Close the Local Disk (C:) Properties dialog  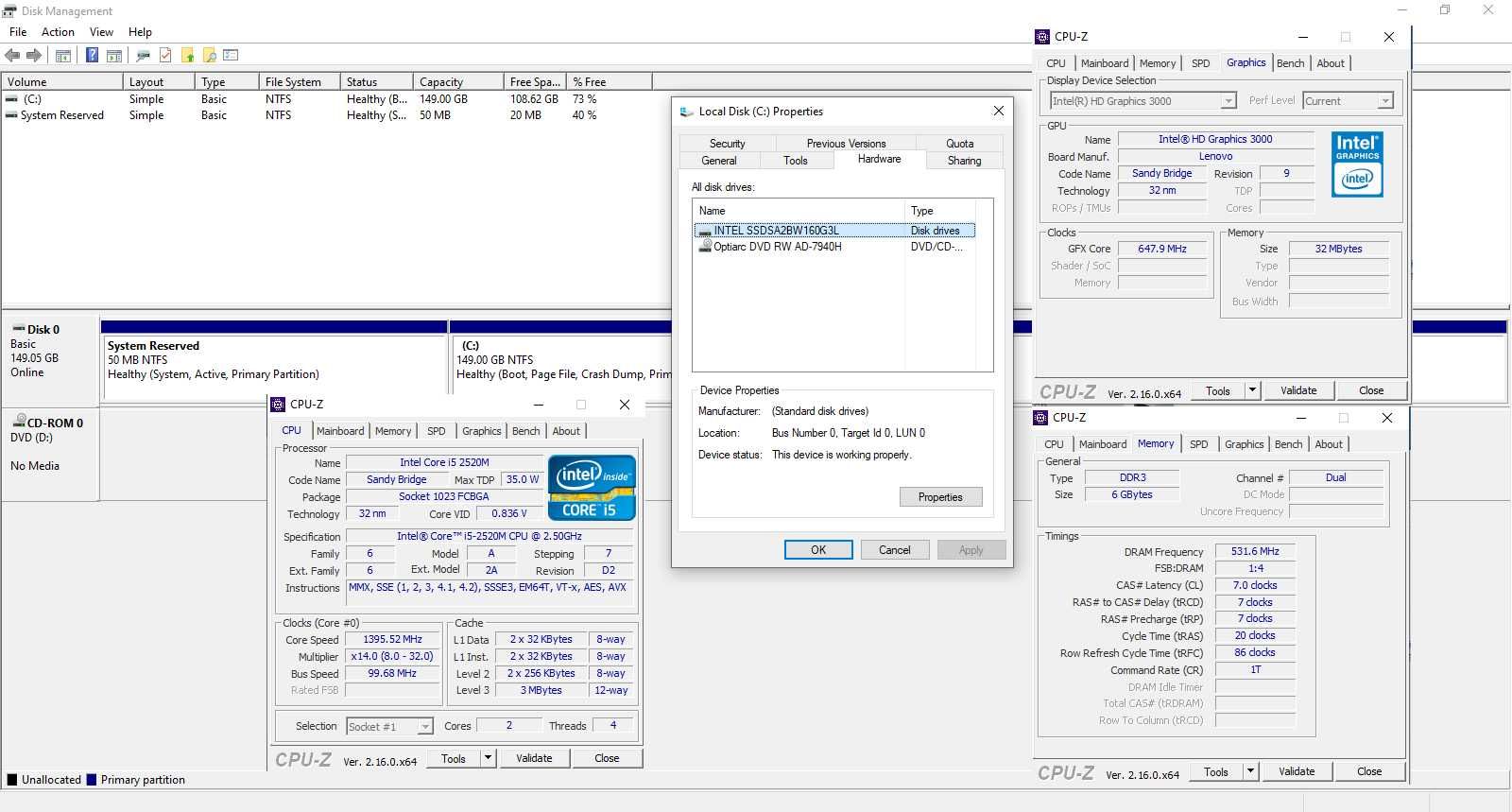pos(998,112)
